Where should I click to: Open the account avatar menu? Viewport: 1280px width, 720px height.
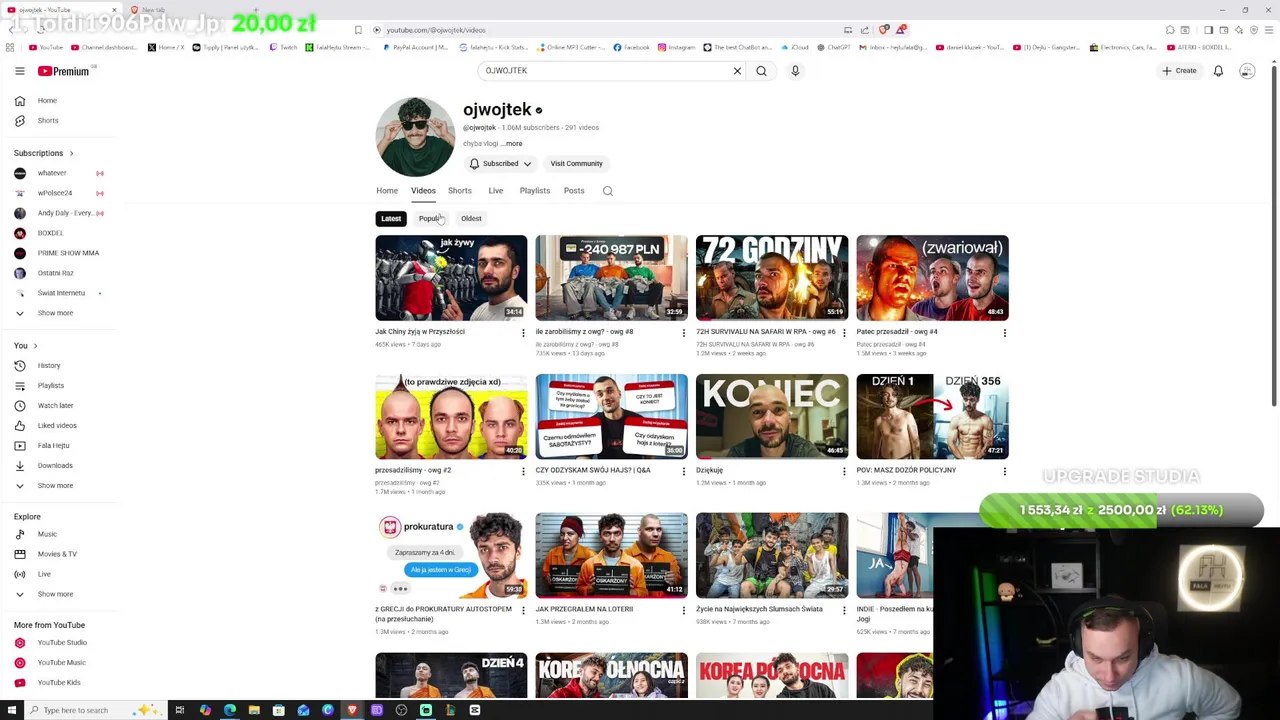(1247, 71)
